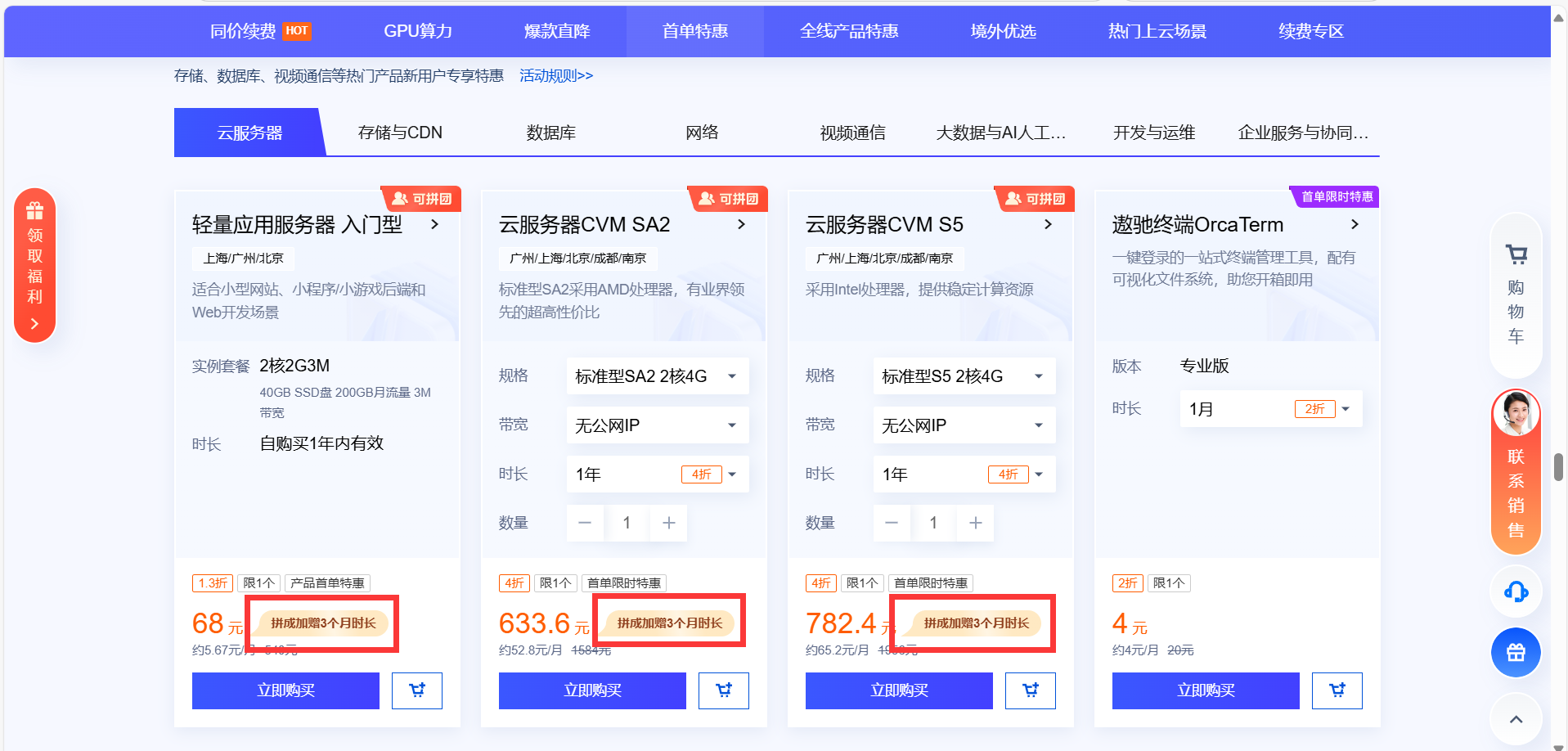Go to 同价续费 nav section
The height and width of the screenshot is (751, 1568).
tap(260, 31)
